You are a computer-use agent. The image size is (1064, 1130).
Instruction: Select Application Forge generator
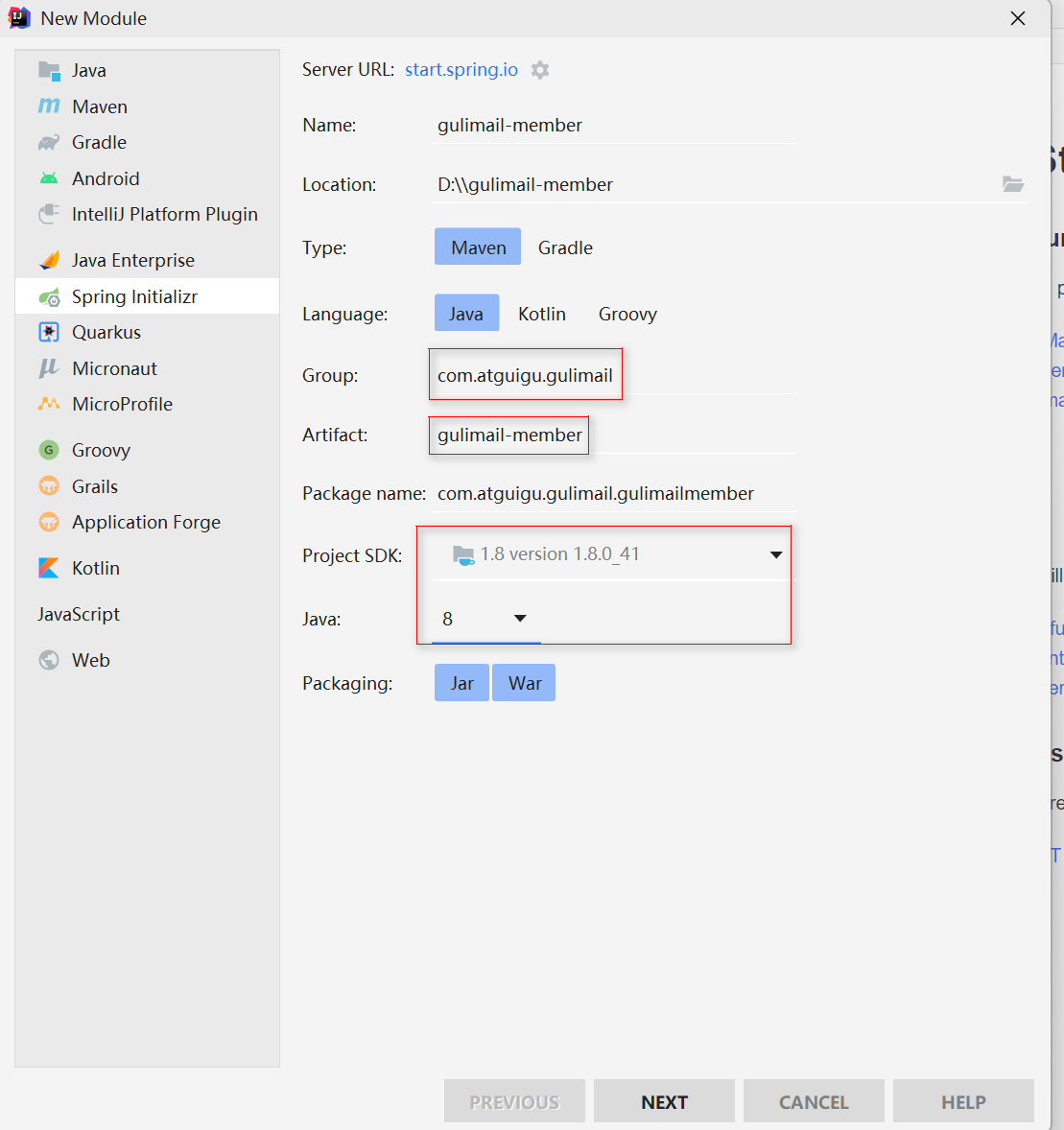click(147, 523)
